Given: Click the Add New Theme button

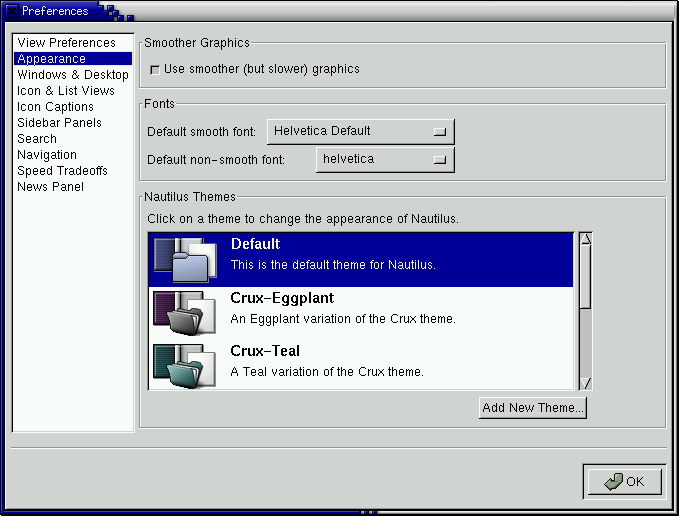Looking at the screenshot, I should (x=533, y=408).
